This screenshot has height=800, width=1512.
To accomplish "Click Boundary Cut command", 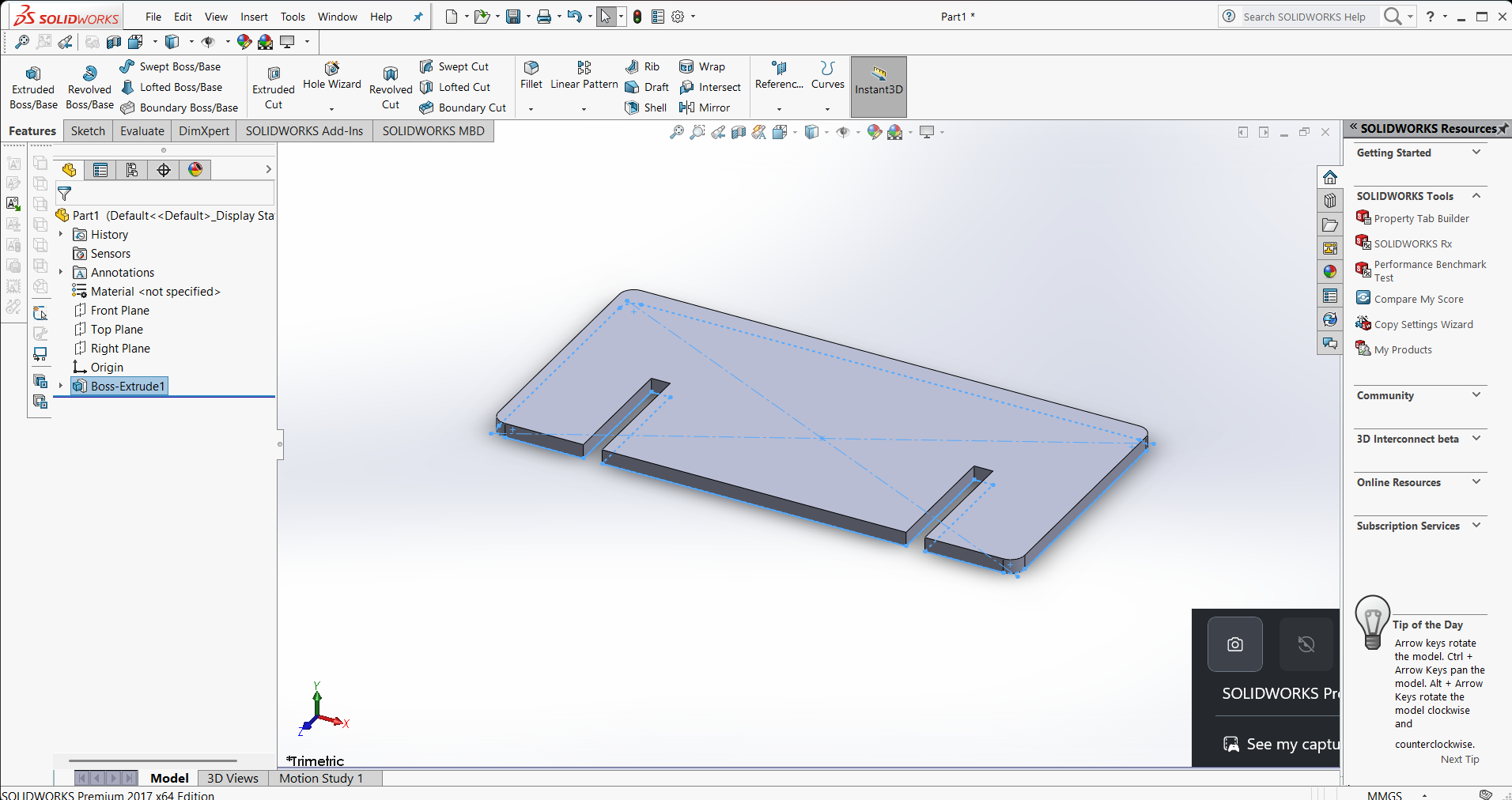I will click(463, 108).
